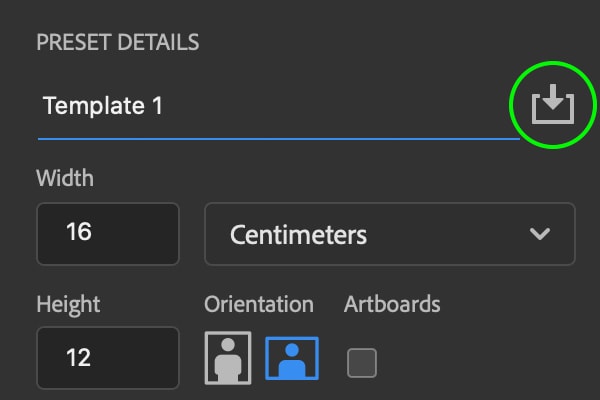The height and width of the screenshot is (400, 600).
Task: Click the Artboards label text
Action: pyautogui.click(x=392, y=305)
